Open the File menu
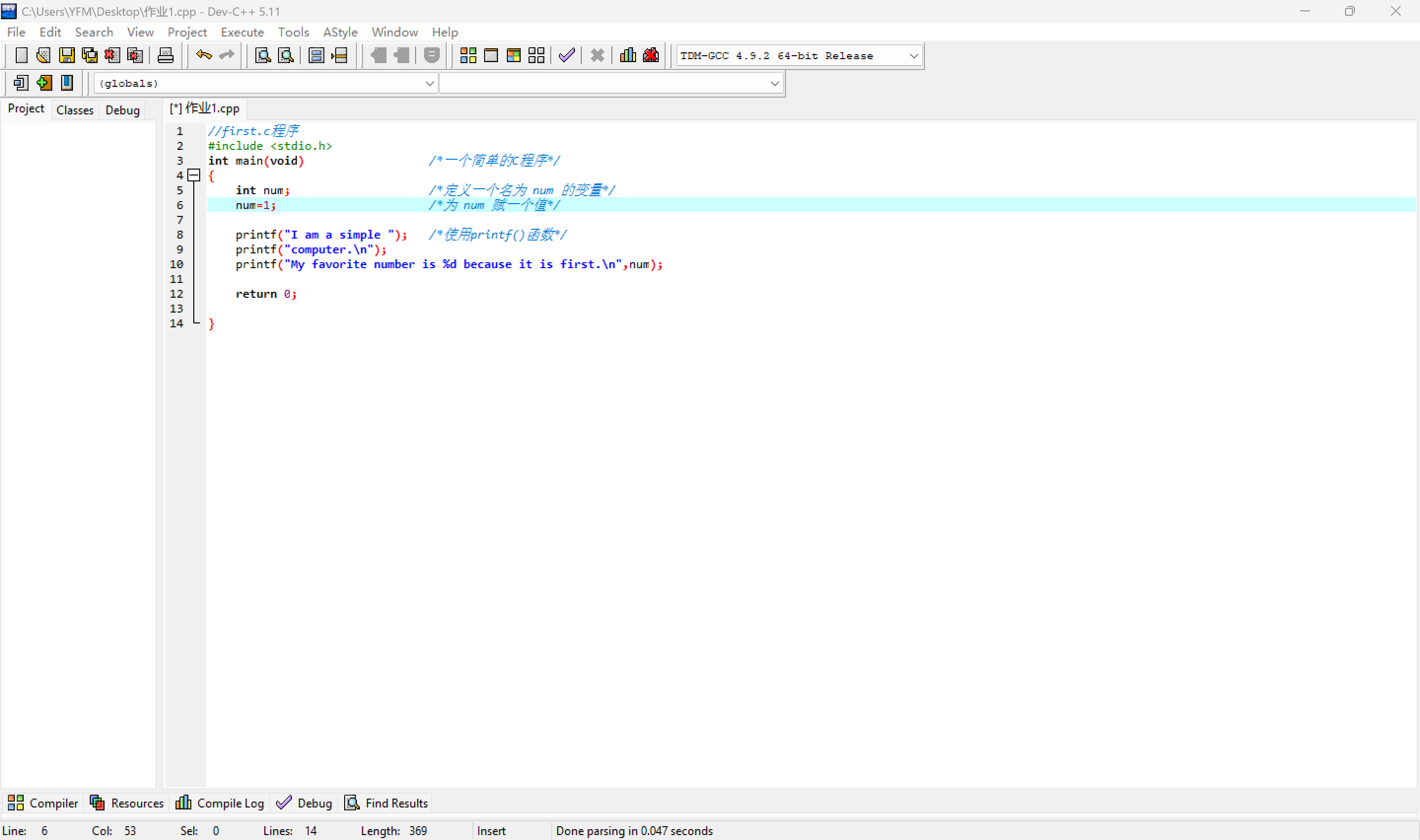This screenshot has width=1420, height=840. point(16,32)
